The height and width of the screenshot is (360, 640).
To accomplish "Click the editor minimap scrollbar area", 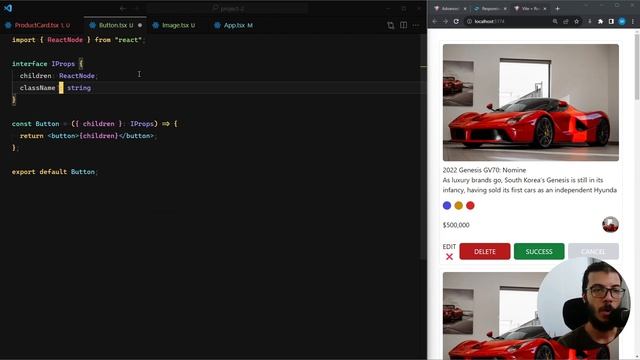I will pyautogui.click(x=423, y=147).
